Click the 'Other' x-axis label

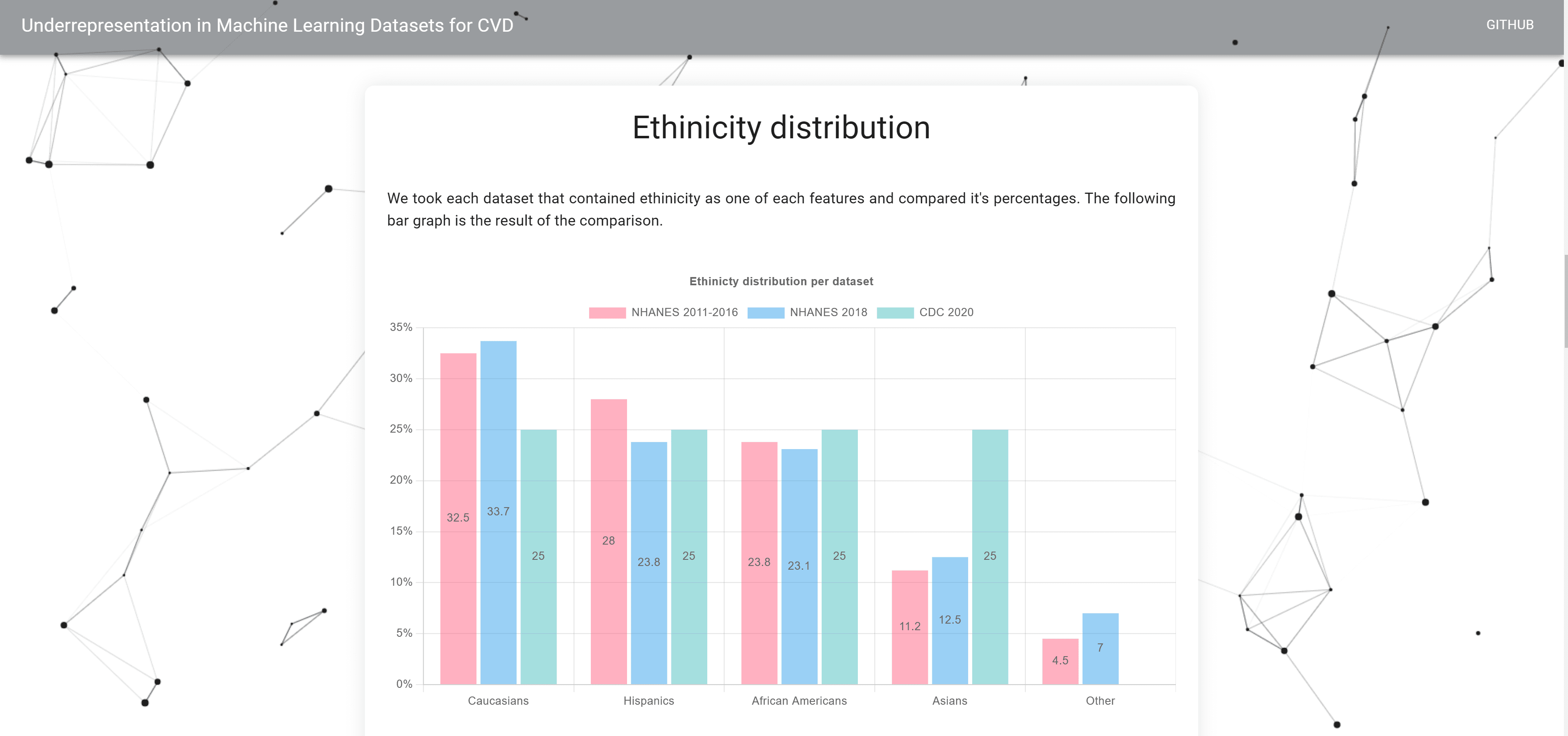coord(1100,701)
